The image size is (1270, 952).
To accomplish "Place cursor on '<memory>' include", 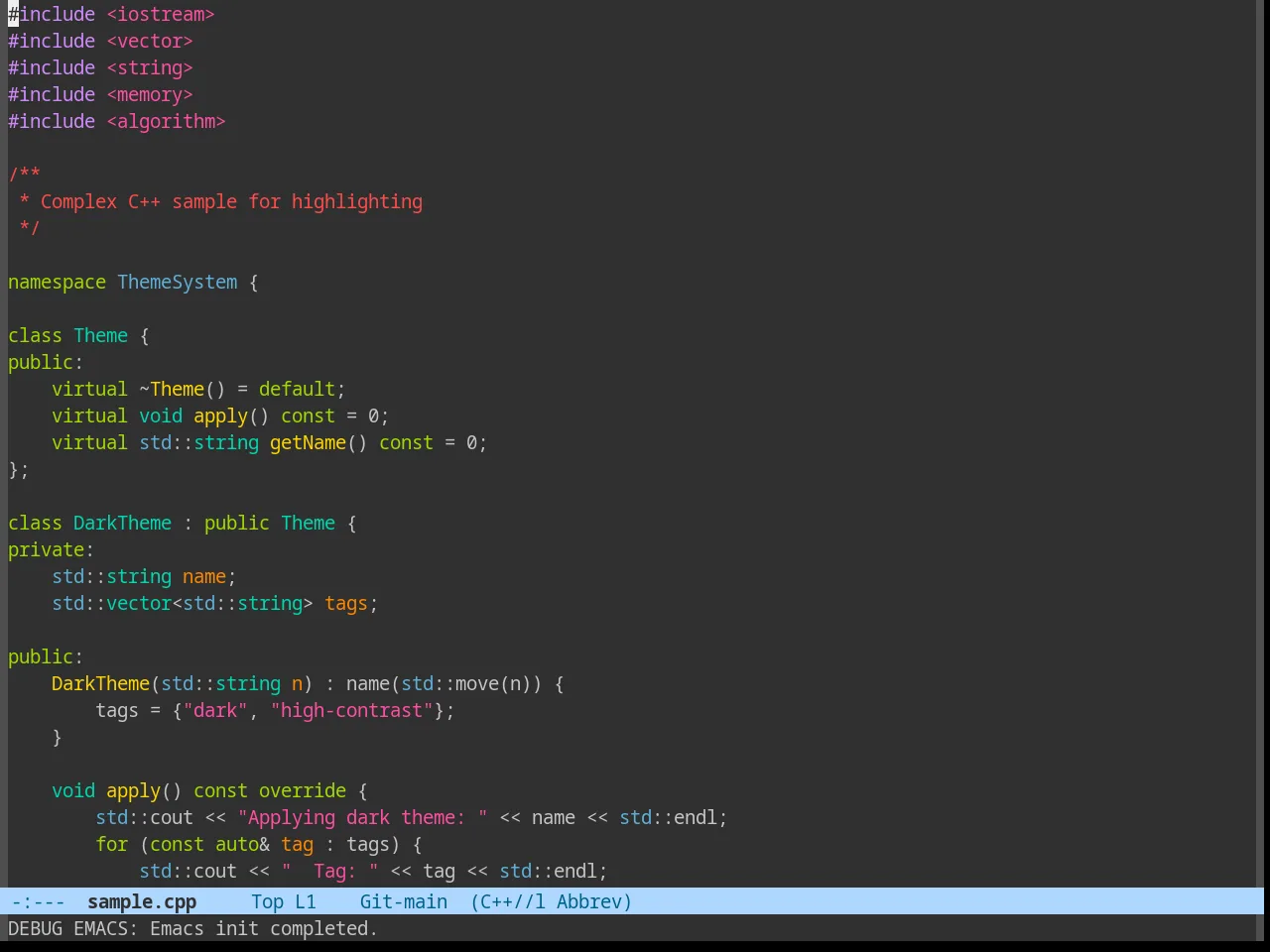I will (x=150, y=94).
